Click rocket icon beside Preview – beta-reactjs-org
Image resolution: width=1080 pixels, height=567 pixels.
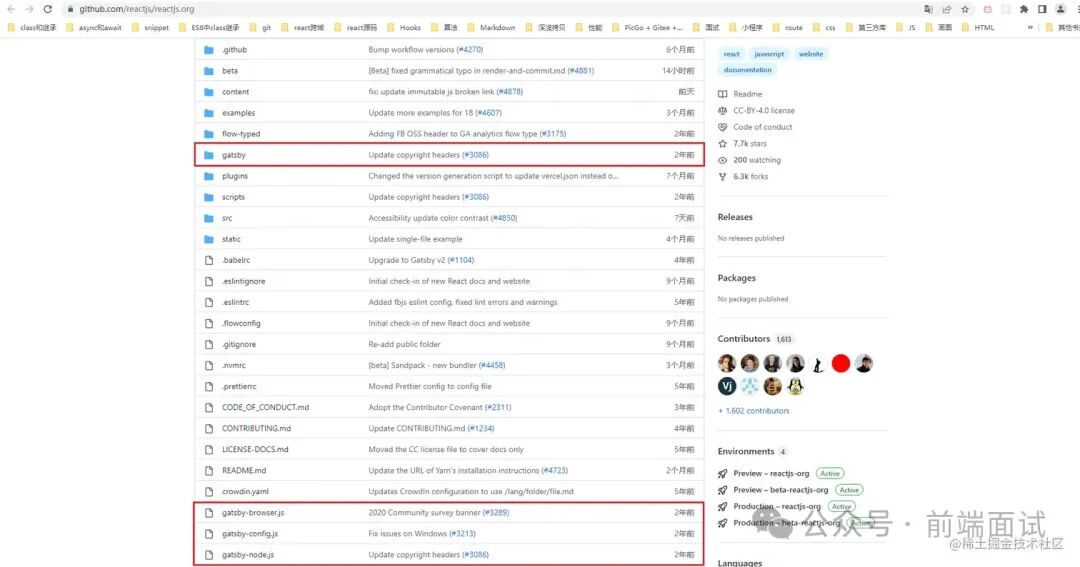[723, 490]
